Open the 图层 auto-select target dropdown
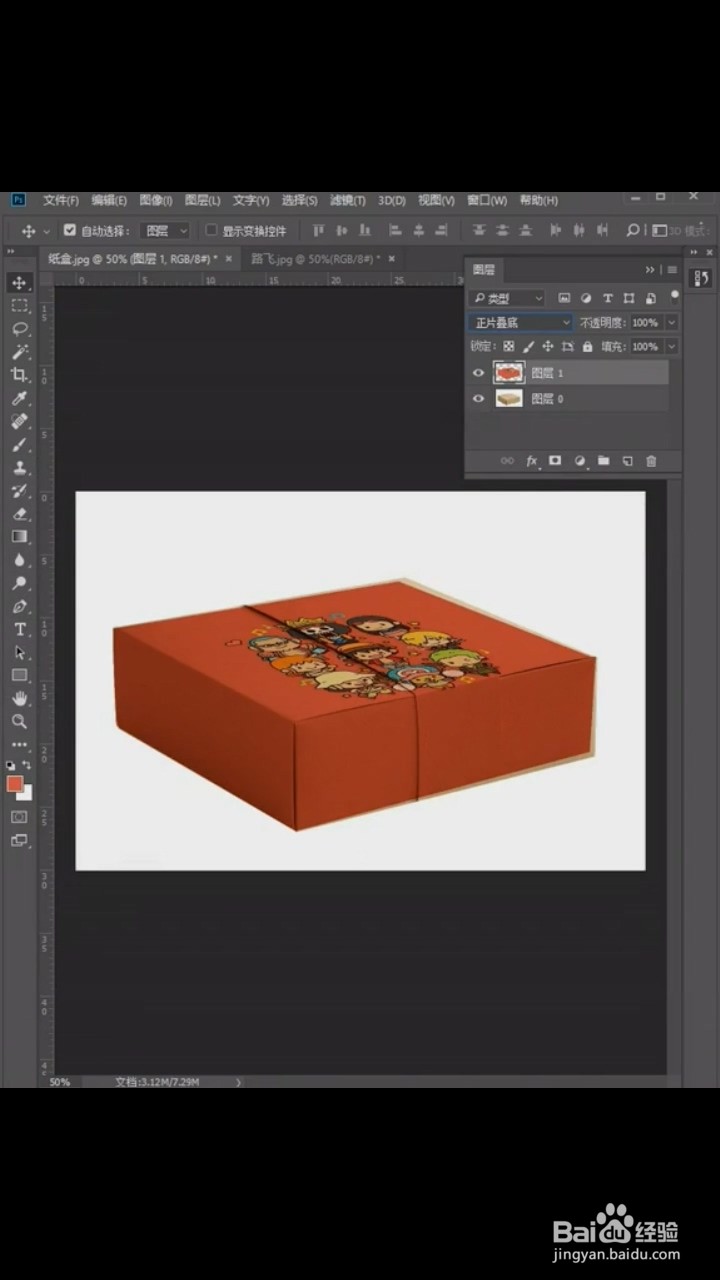 click(x=165, y=230)
